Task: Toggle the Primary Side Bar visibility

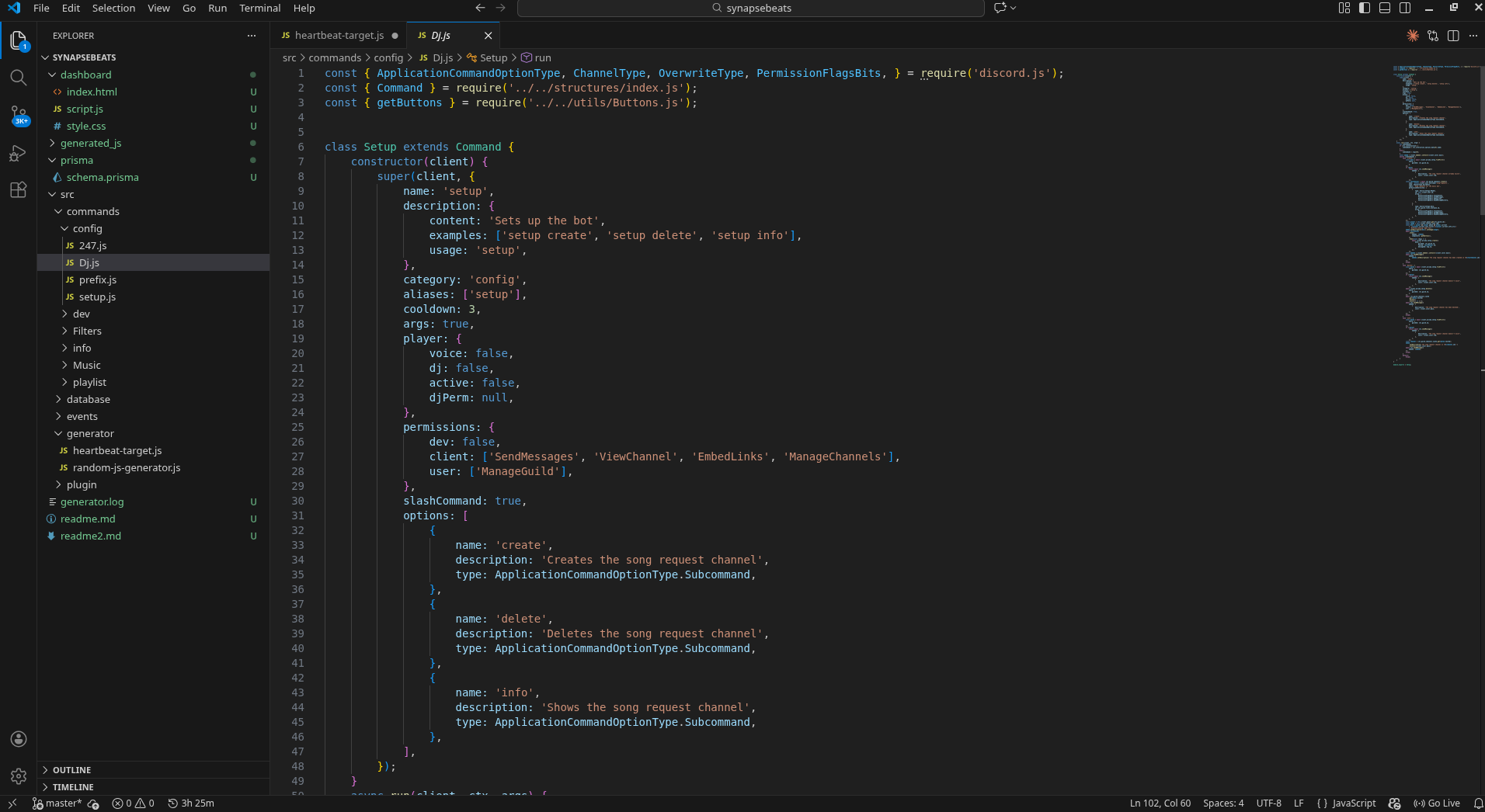Action: [x=1365, y=8]
